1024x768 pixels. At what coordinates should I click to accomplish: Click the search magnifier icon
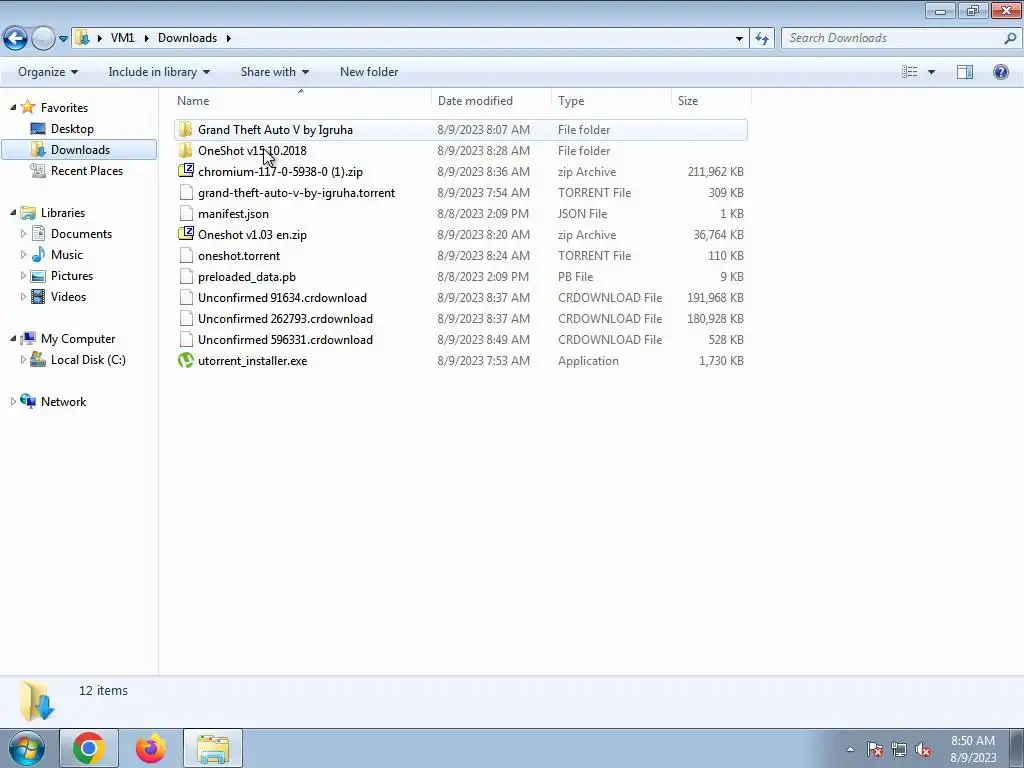pos(1010,38)
